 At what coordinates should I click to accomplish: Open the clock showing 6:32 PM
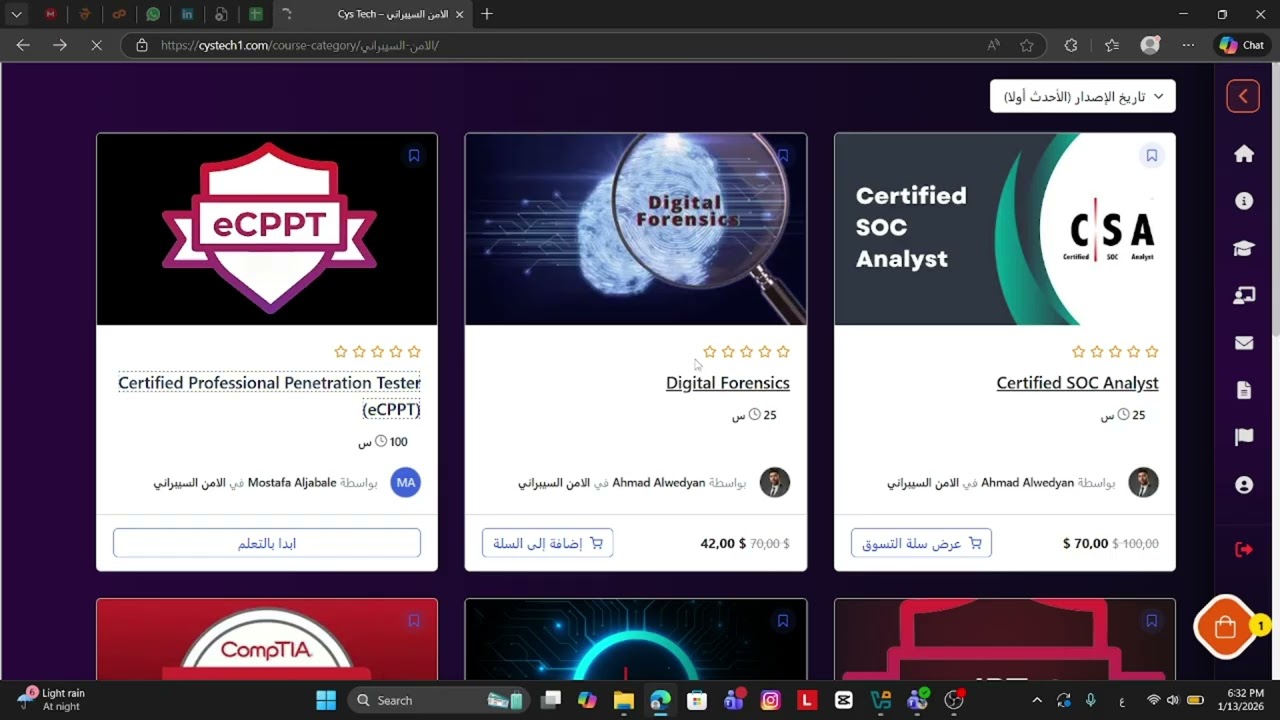(1239, 699)
